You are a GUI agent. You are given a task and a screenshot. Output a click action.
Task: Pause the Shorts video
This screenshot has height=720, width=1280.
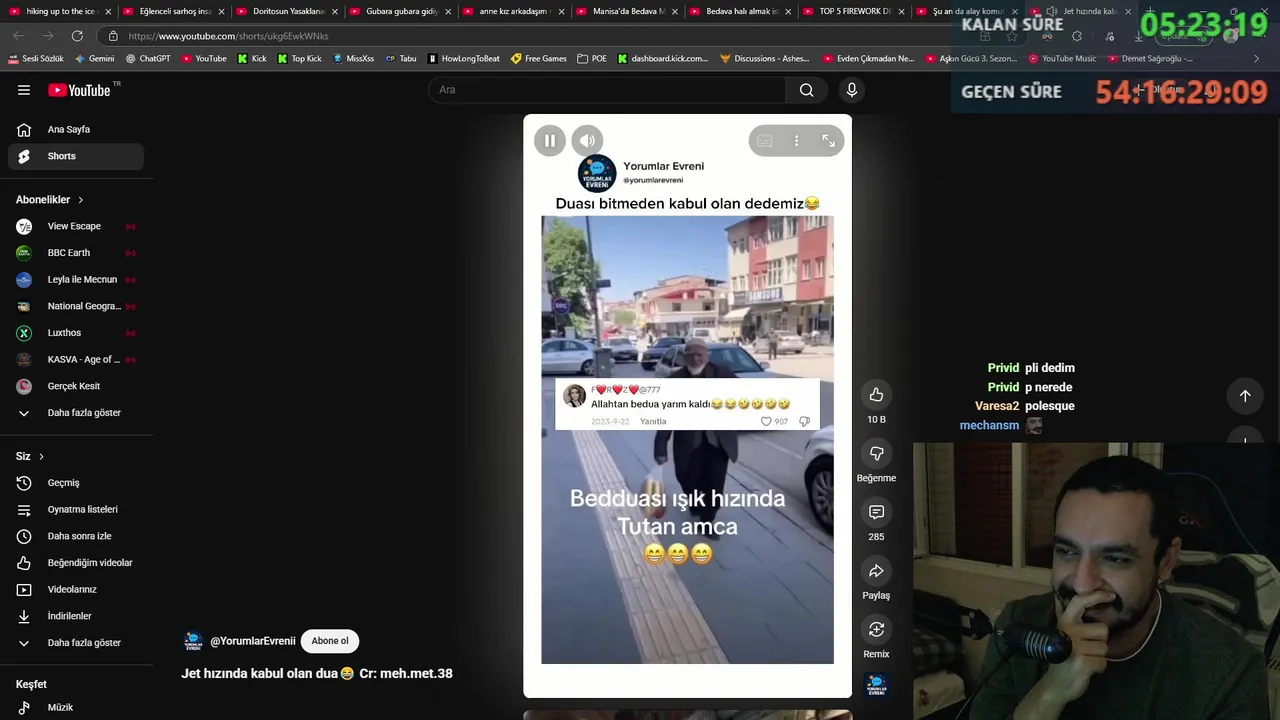(549, 141)
